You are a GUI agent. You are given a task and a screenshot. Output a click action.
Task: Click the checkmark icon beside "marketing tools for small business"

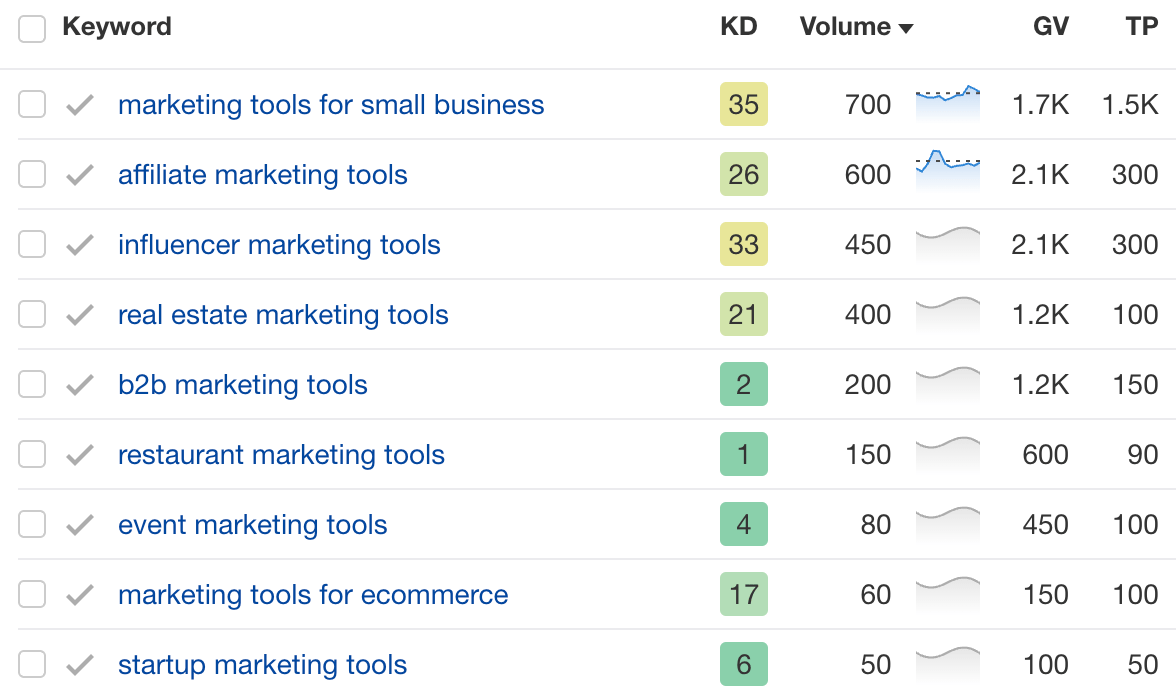pos(78,104)
